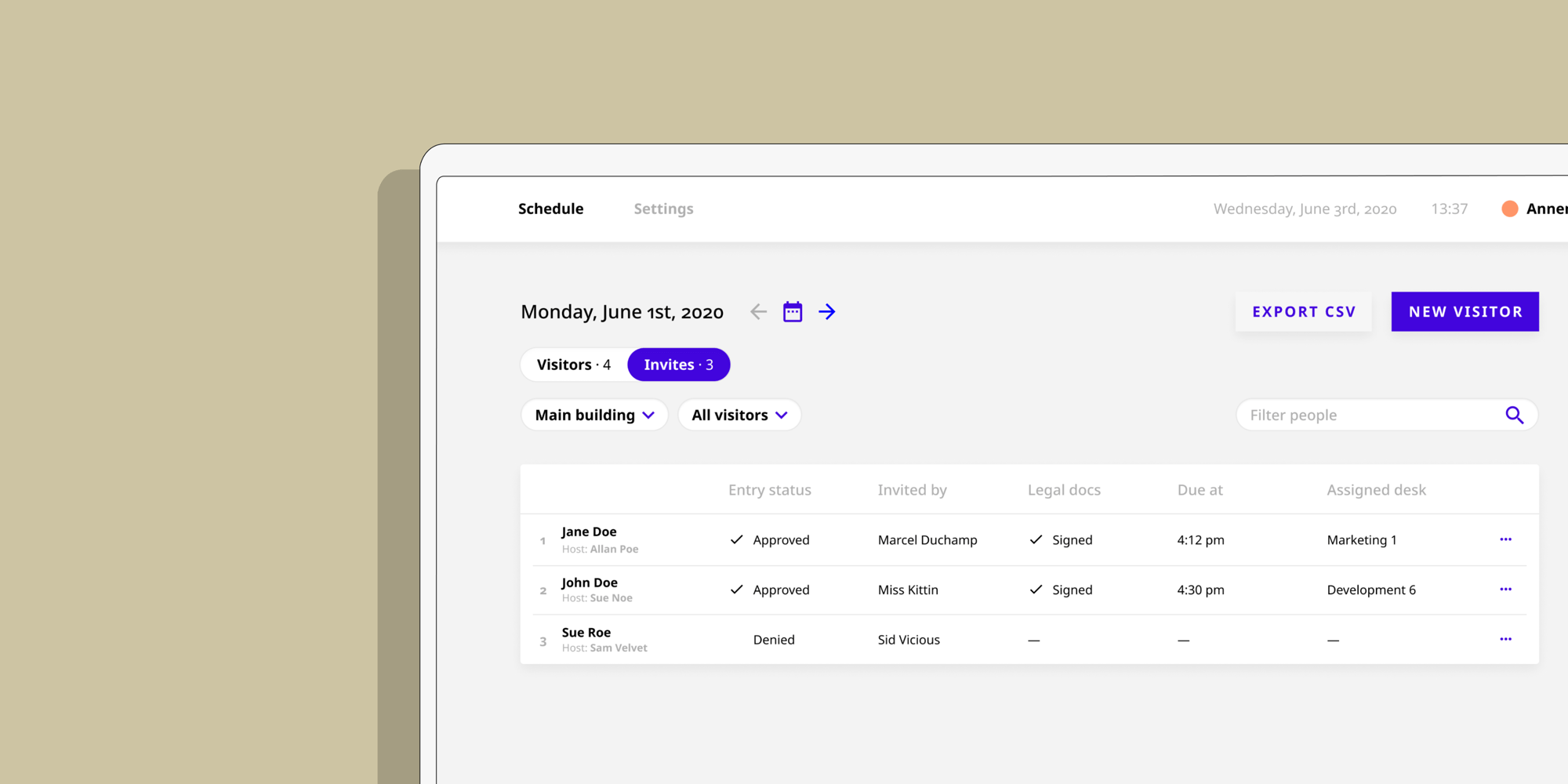Switch to the Visitors · 4 view
The image size is (1568, 784).
(573, 364)
